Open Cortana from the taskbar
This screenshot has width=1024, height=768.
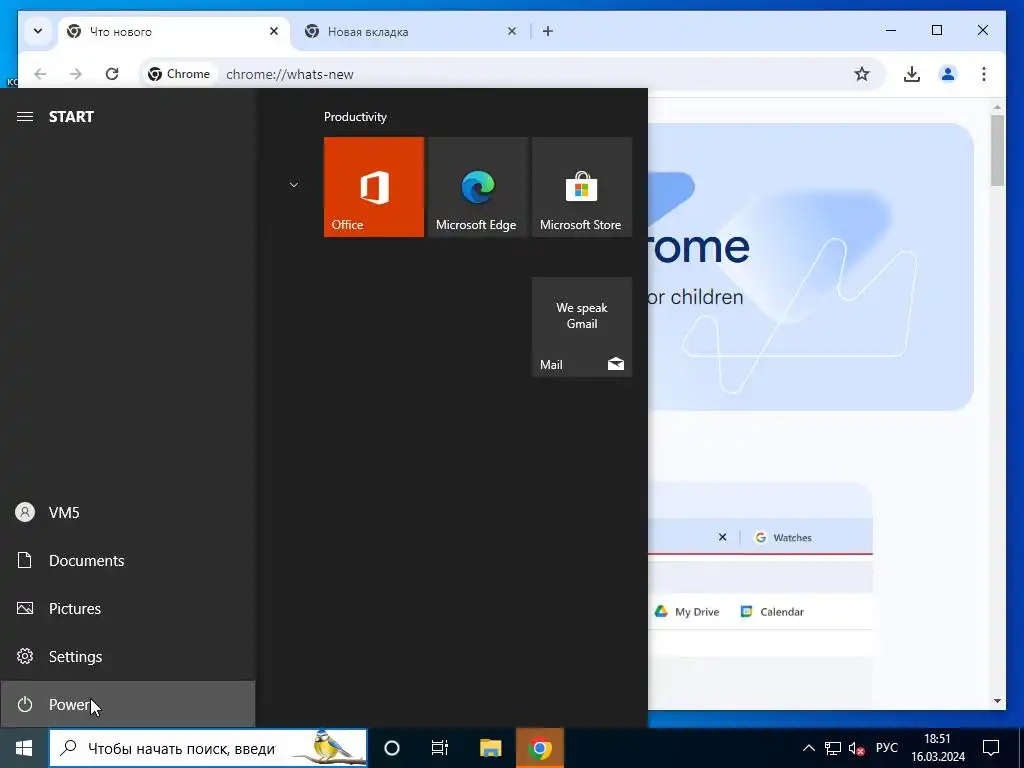(392, 748)
